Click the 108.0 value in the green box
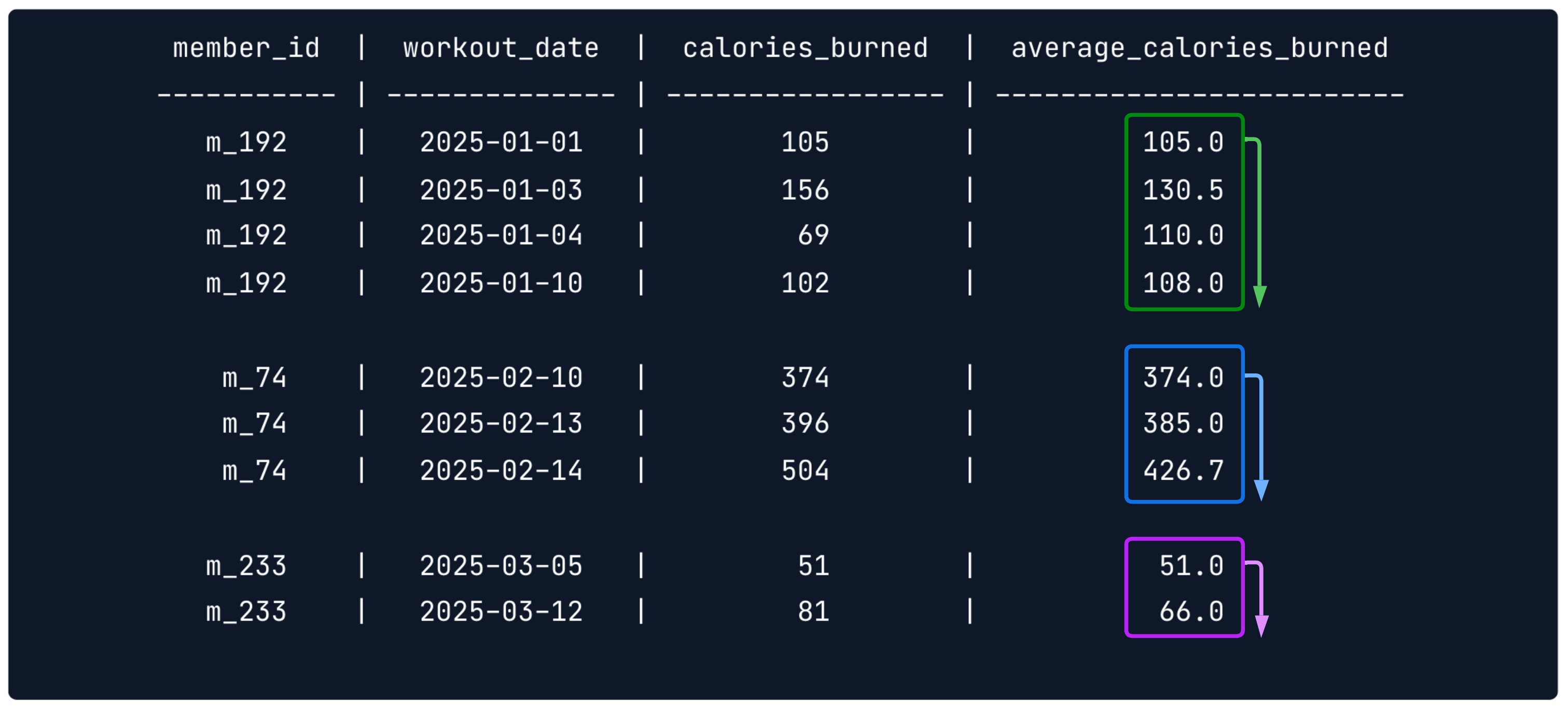This screenshot has width=1568, height=709. tap(1183, 283)
